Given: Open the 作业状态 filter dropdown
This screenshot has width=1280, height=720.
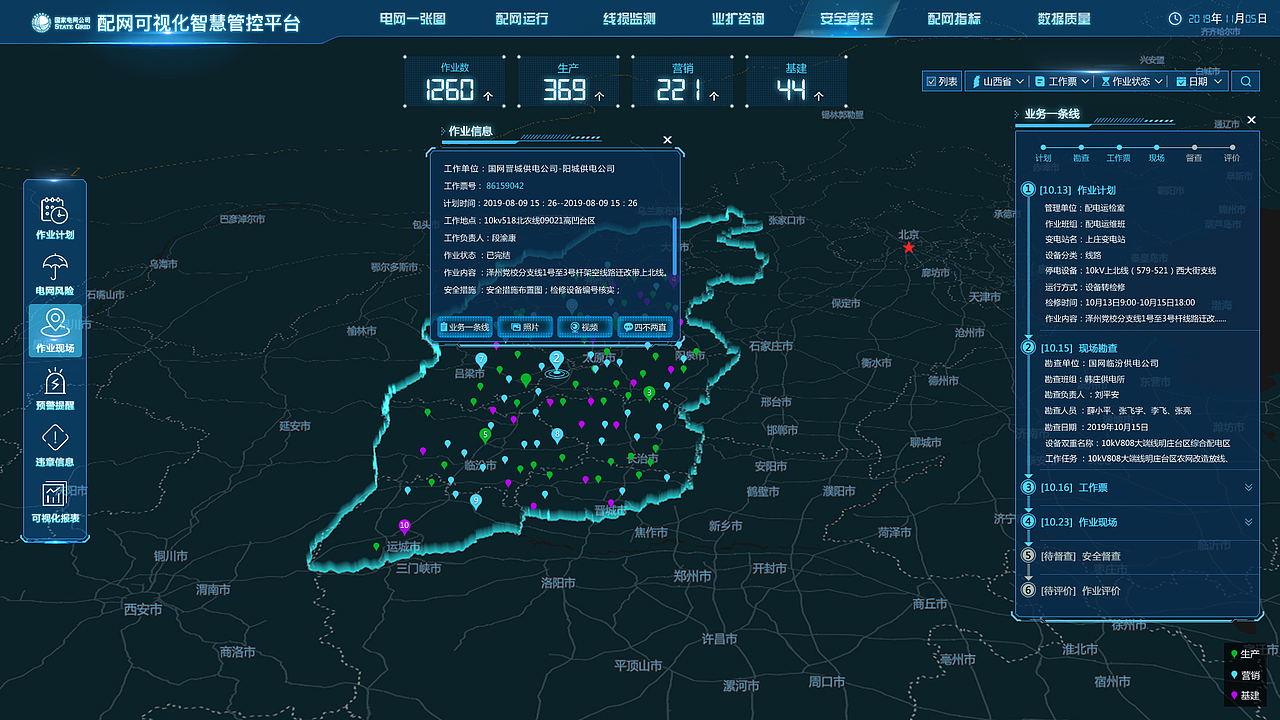Looking at the screenshot, I should pos(1132,81).
